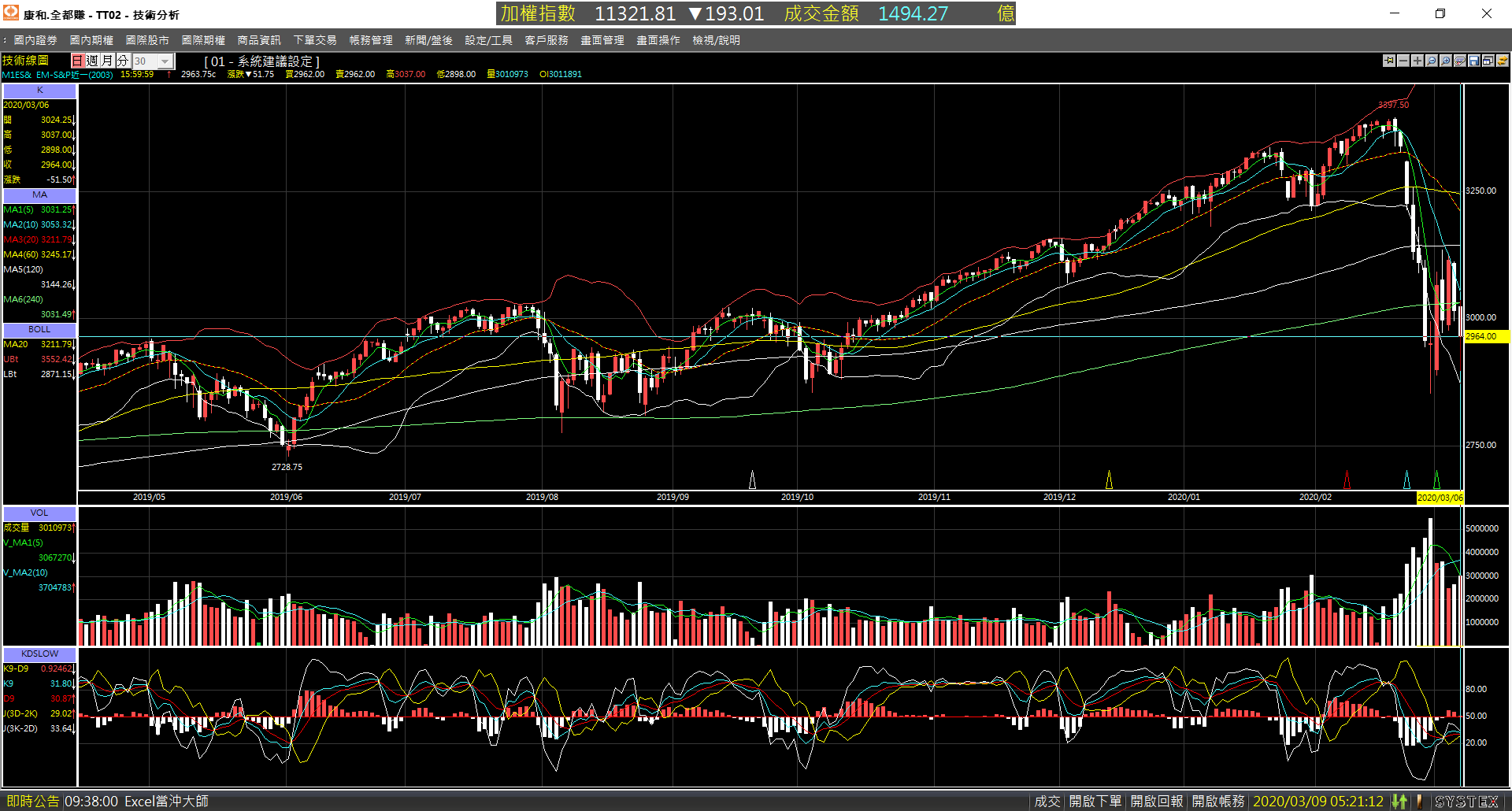1512x811 pixels.
Task: Click the Excel當沖大師 announcement text
Action: tap(166, 802)
